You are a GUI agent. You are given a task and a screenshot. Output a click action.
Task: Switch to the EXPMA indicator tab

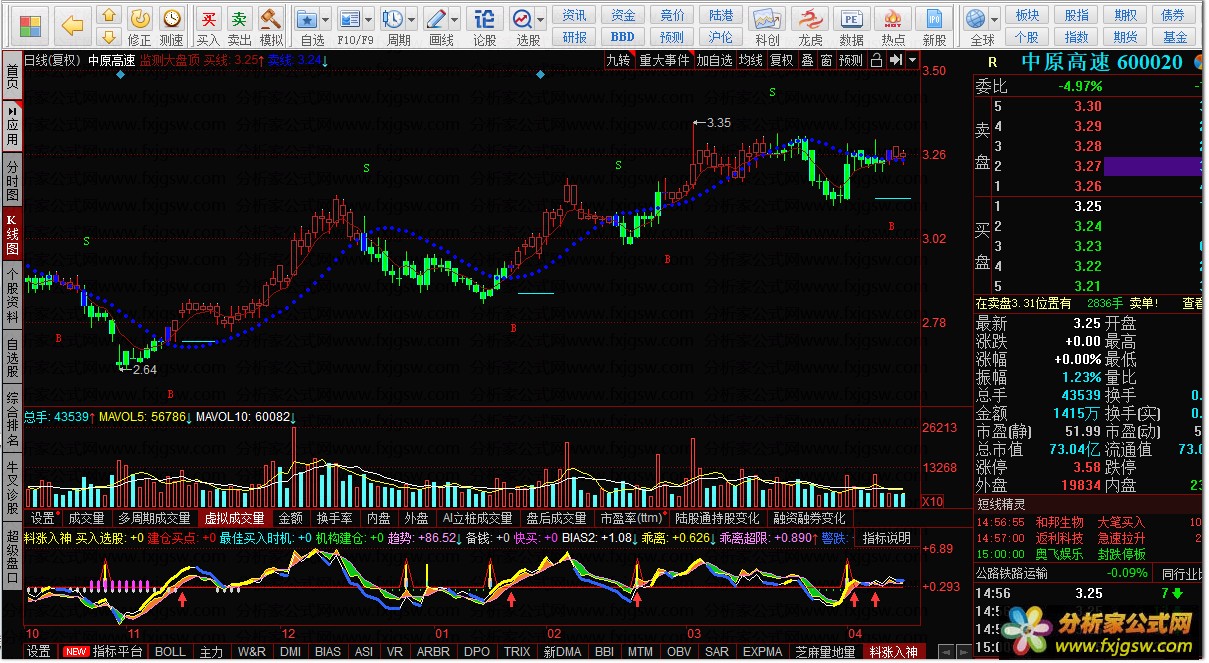[x=762, y=652]
